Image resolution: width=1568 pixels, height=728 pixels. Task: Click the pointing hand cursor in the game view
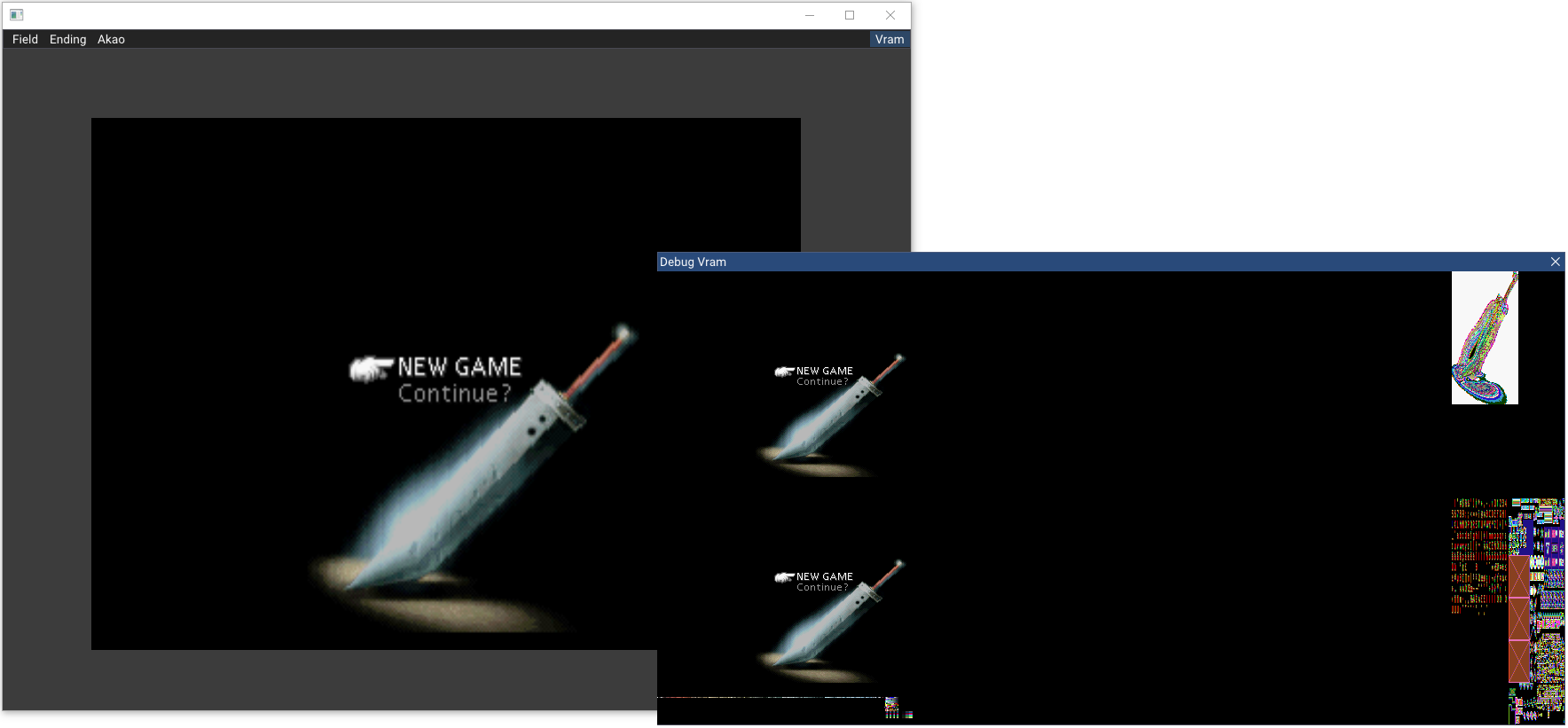371,369
